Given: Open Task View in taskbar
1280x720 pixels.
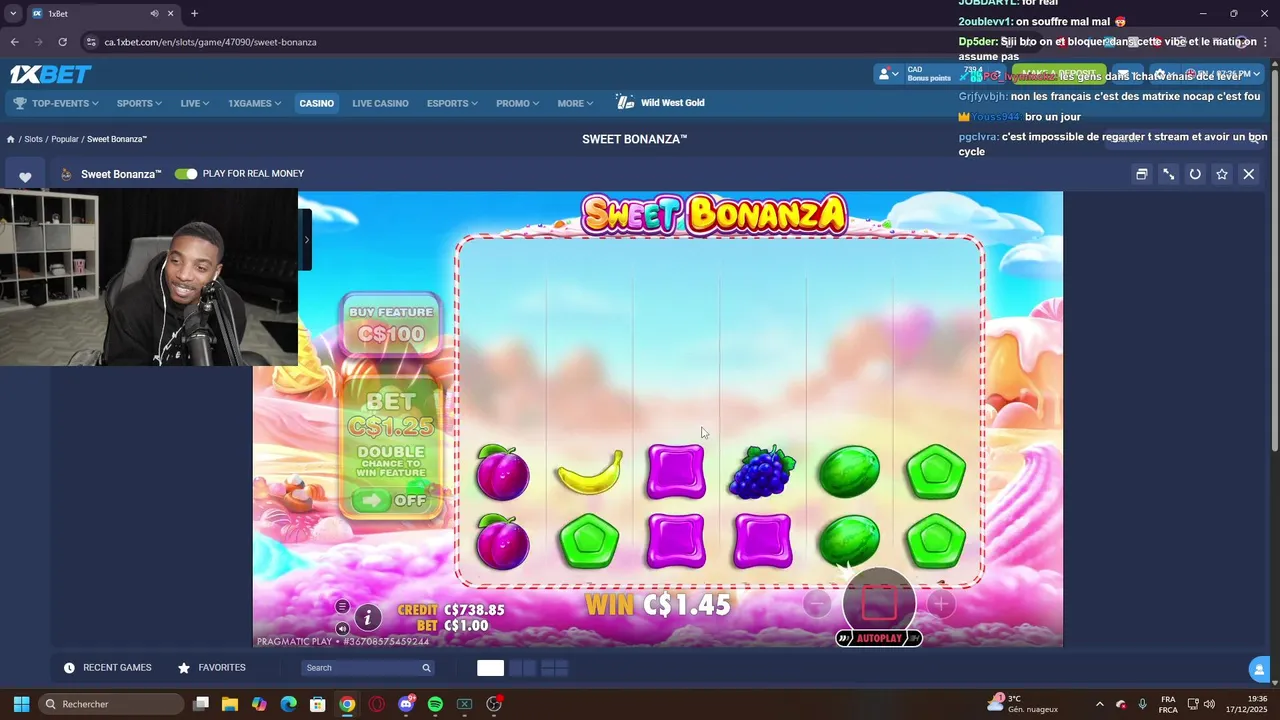Looking at the screenshot, I should (x=201, y=704).
